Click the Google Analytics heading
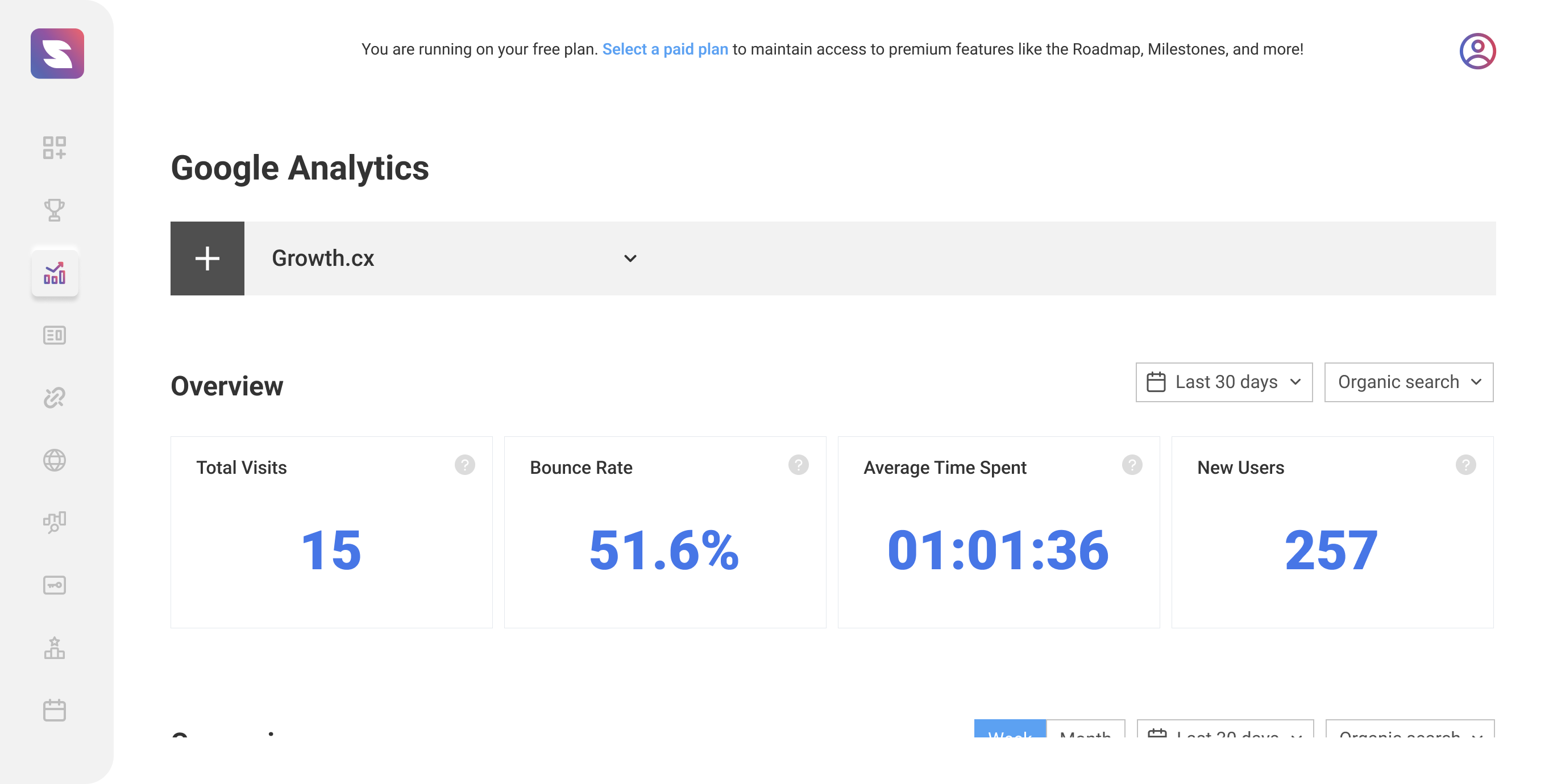 pyautogui.click(x=300, y=168)
